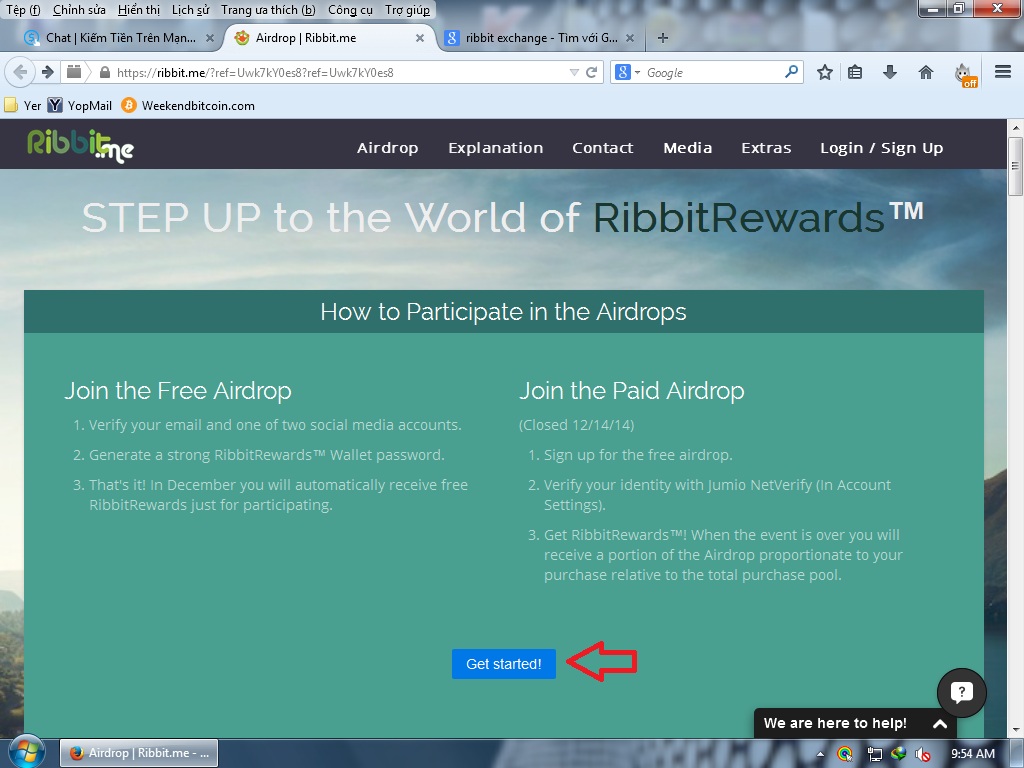The height and width of the screenshot is (768, 1024).
Task: Click the muted volume tray icon
Action: tap(923, 754)
